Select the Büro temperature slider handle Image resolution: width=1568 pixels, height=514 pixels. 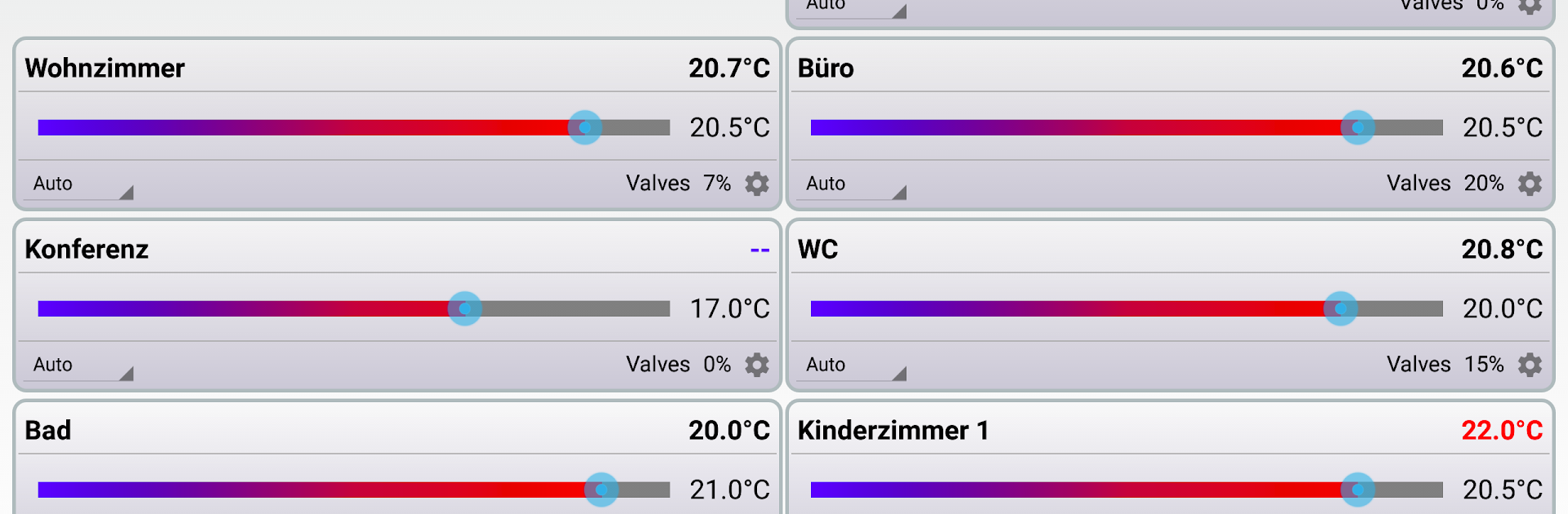tap(1357, 127)
